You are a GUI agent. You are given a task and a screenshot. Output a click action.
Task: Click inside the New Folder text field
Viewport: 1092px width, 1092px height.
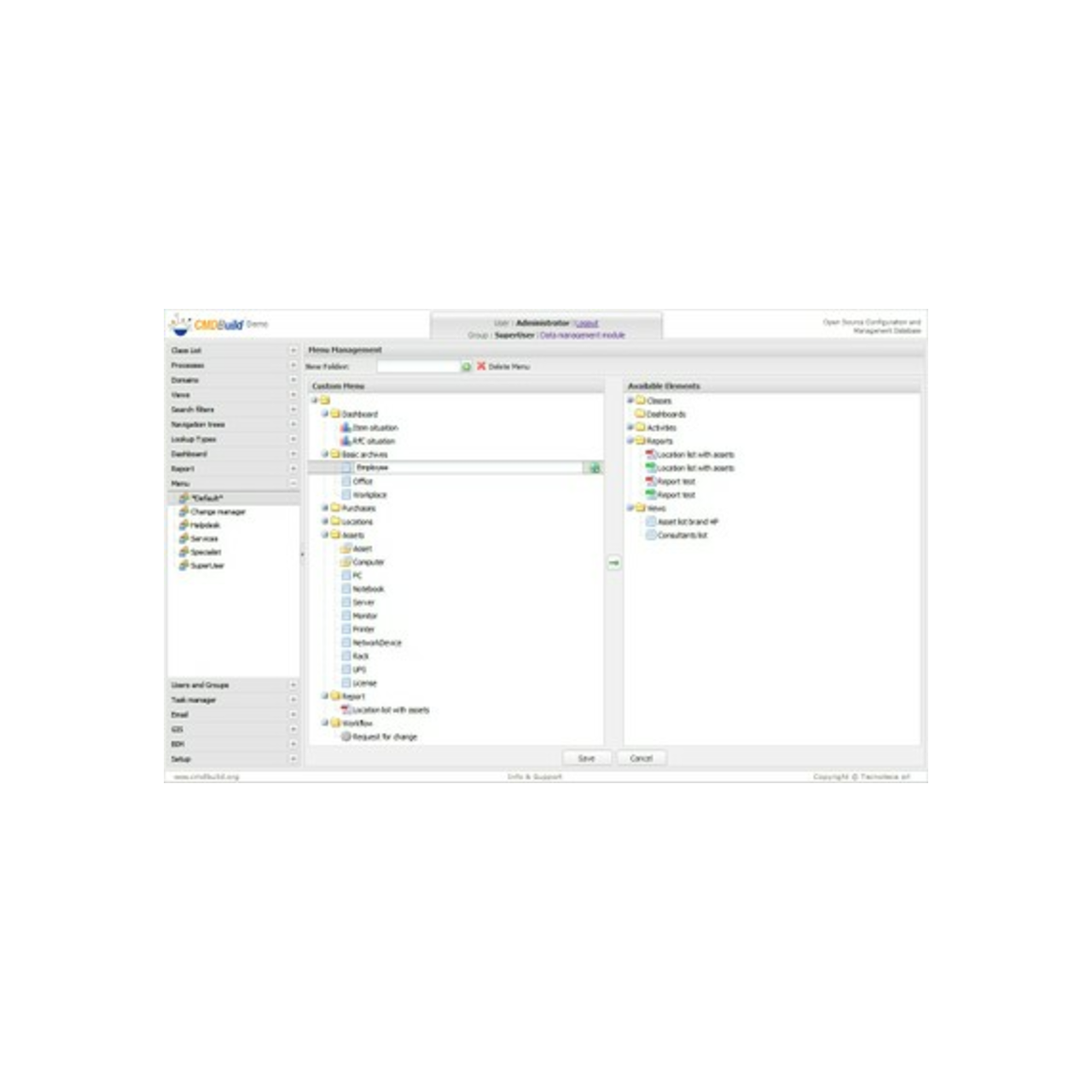418,366
